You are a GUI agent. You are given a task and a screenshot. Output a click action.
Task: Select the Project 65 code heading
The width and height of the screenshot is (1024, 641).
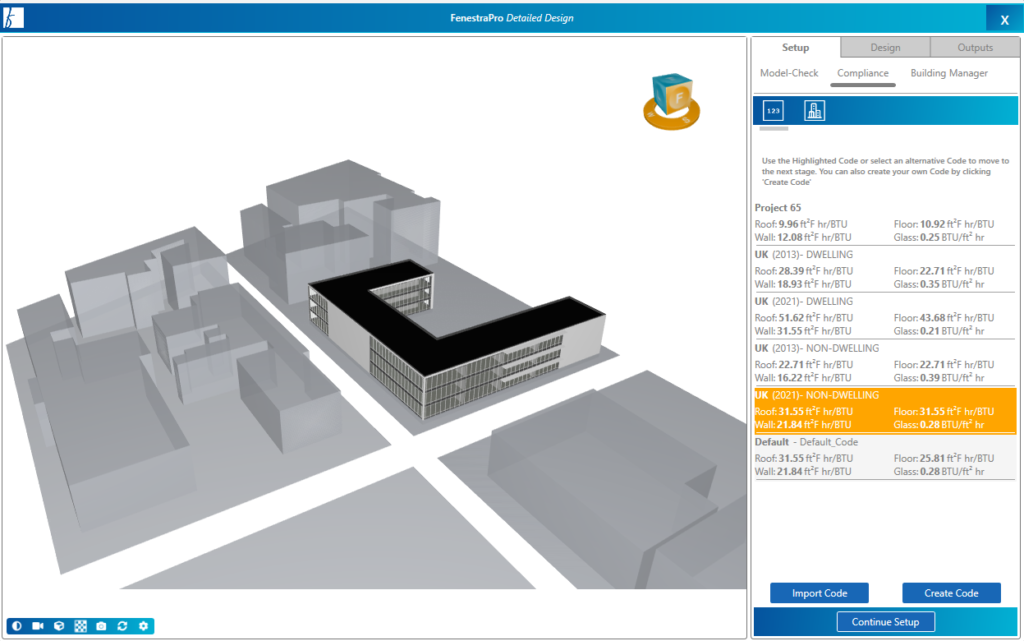[x=778, y=208]
